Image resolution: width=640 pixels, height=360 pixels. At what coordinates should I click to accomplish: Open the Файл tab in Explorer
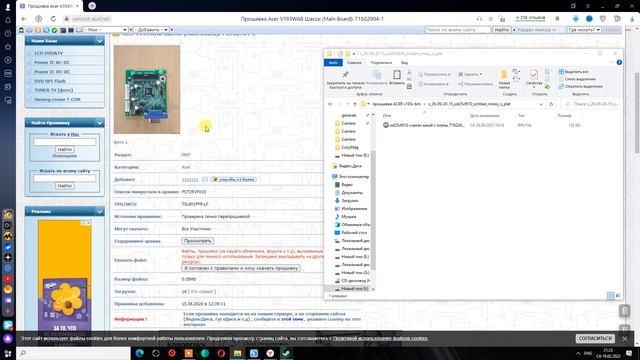tap(333, 62)
